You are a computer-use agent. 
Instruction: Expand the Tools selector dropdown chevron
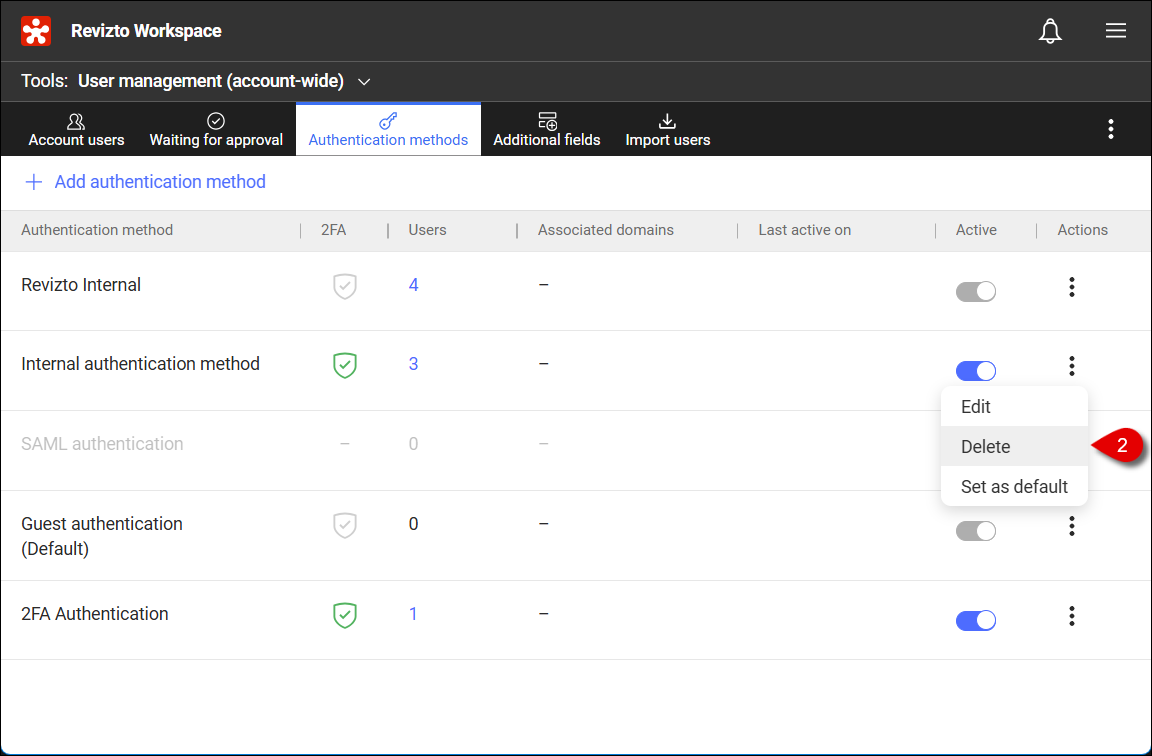[x=364, y=82]
